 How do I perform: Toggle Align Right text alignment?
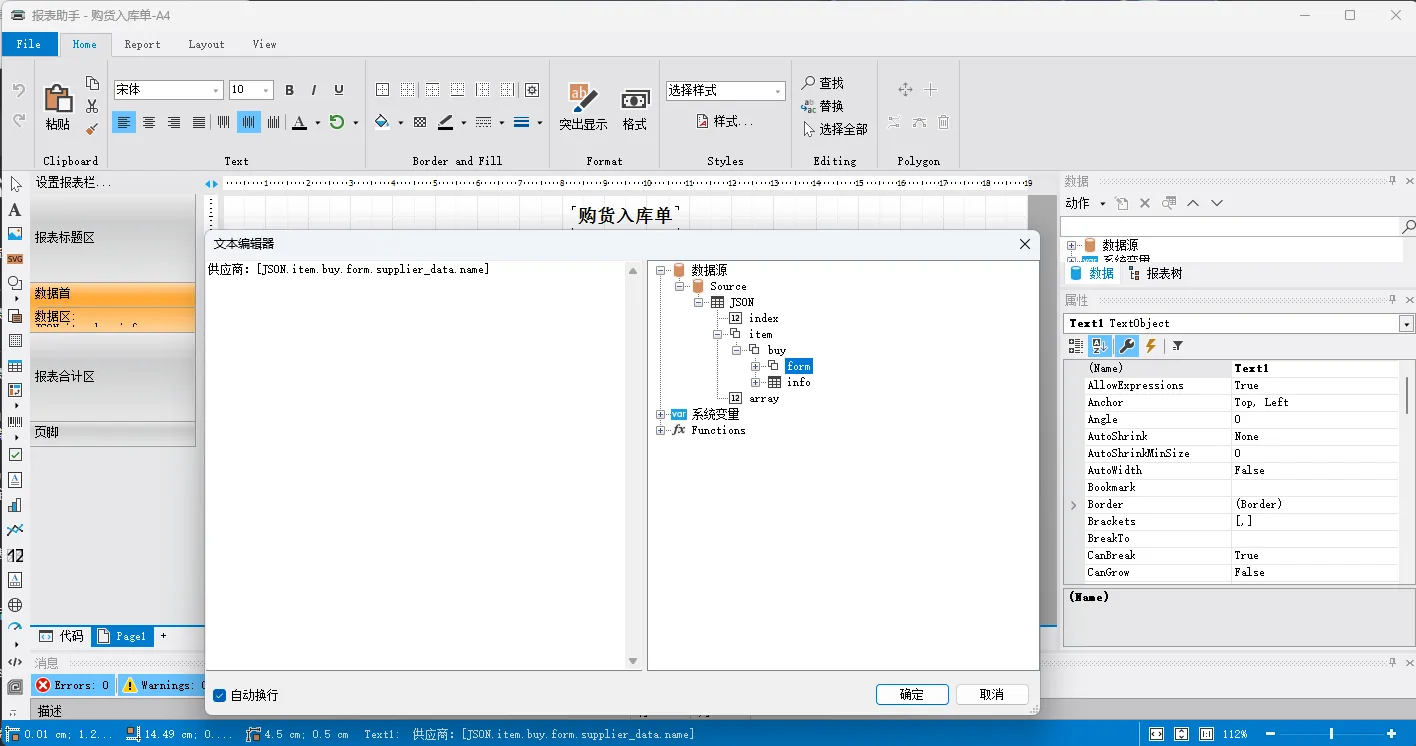(x=174, y=122)
